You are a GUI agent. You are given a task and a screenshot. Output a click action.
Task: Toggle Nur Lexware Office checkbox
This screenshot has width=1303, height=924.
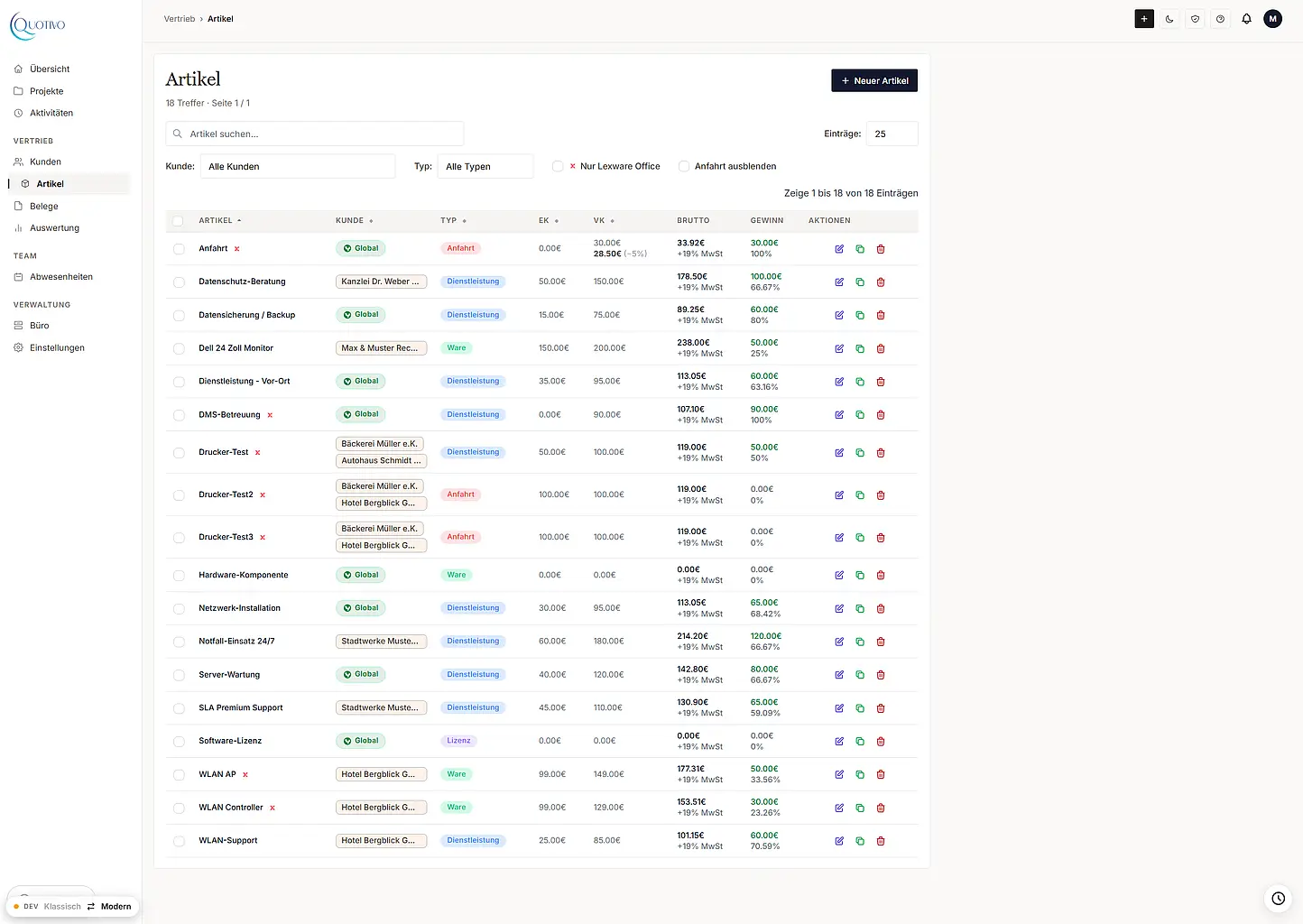point(558,166)
